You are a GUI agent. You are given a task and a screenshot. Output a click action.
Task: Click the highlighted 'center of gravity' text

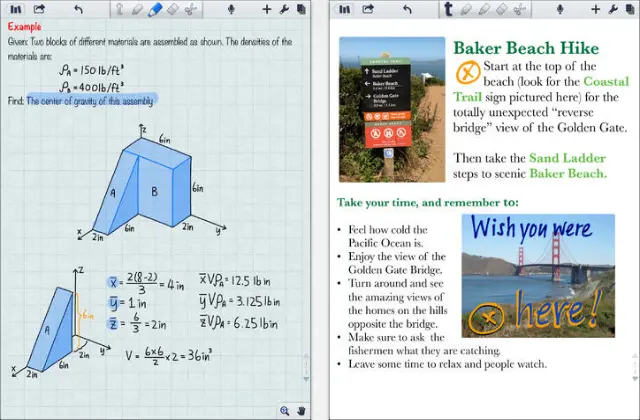coord(91,100)
